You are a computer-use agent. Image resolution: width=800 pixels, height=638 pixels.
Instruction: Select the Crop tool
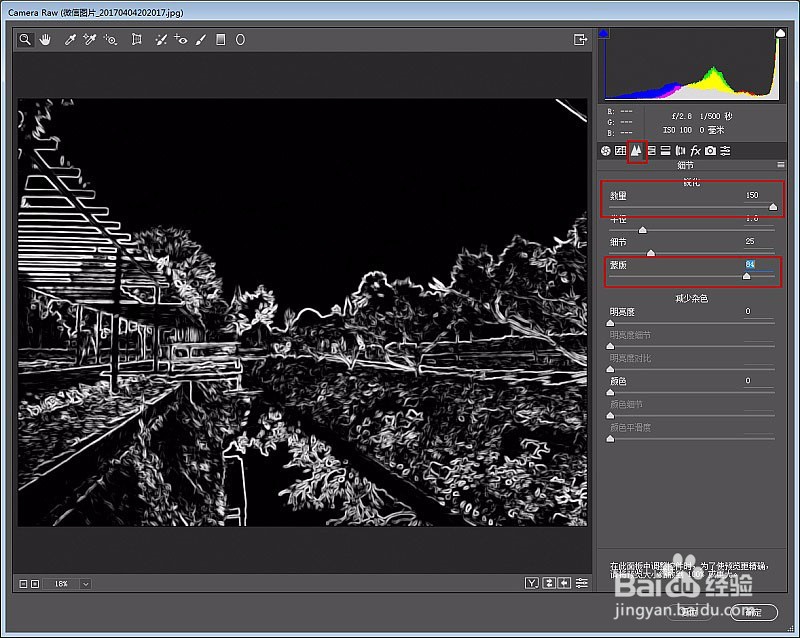click(136, 39)
